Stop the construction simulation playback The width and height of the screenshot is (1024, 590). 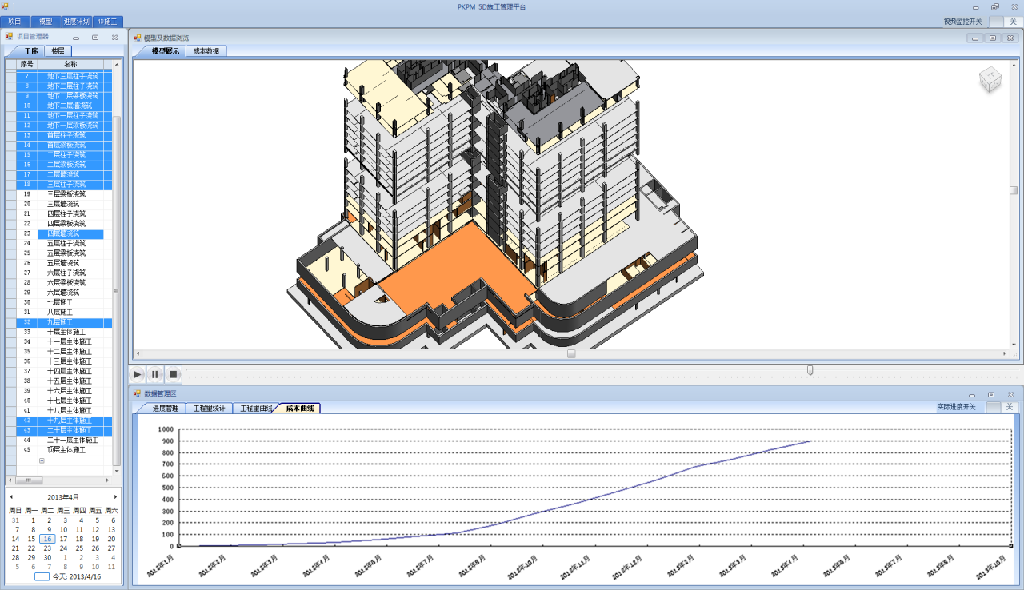(x=173, y=374)
